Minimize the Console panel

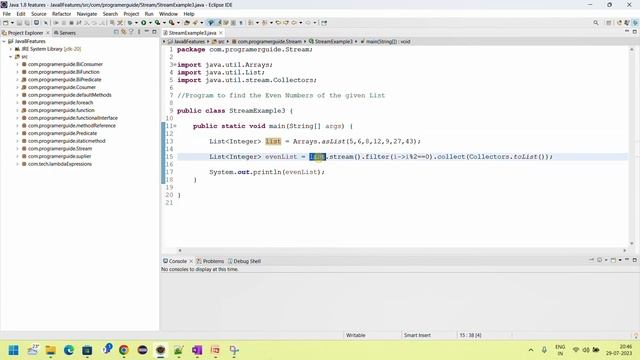click(x=627, y=260)
